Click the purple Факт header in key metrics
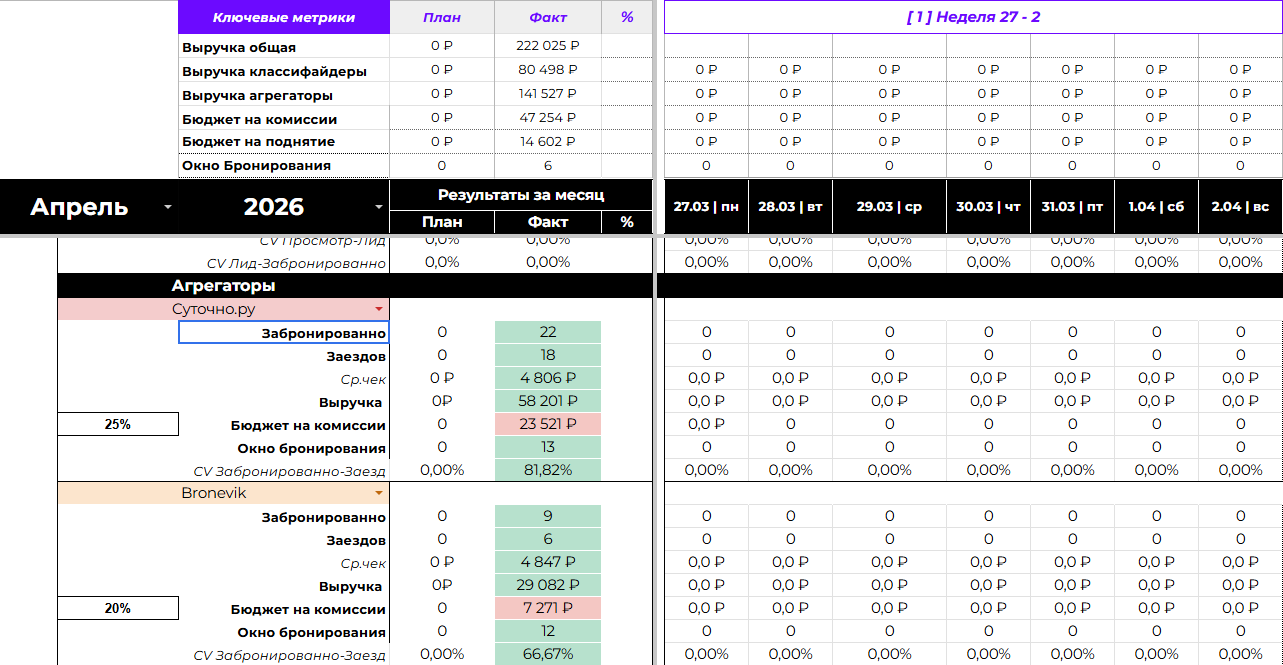The height and width of the screenshot is (665, 1283). click(548, 17)
